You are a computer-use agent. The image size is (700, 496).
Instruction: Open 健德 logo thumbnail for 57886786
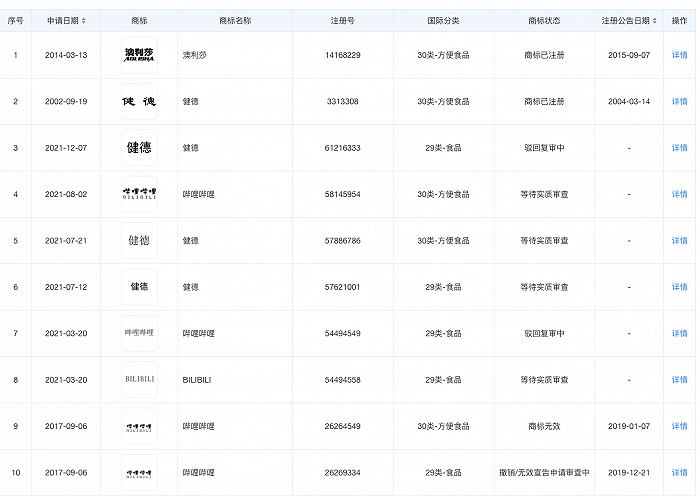[x=139, y=241]
